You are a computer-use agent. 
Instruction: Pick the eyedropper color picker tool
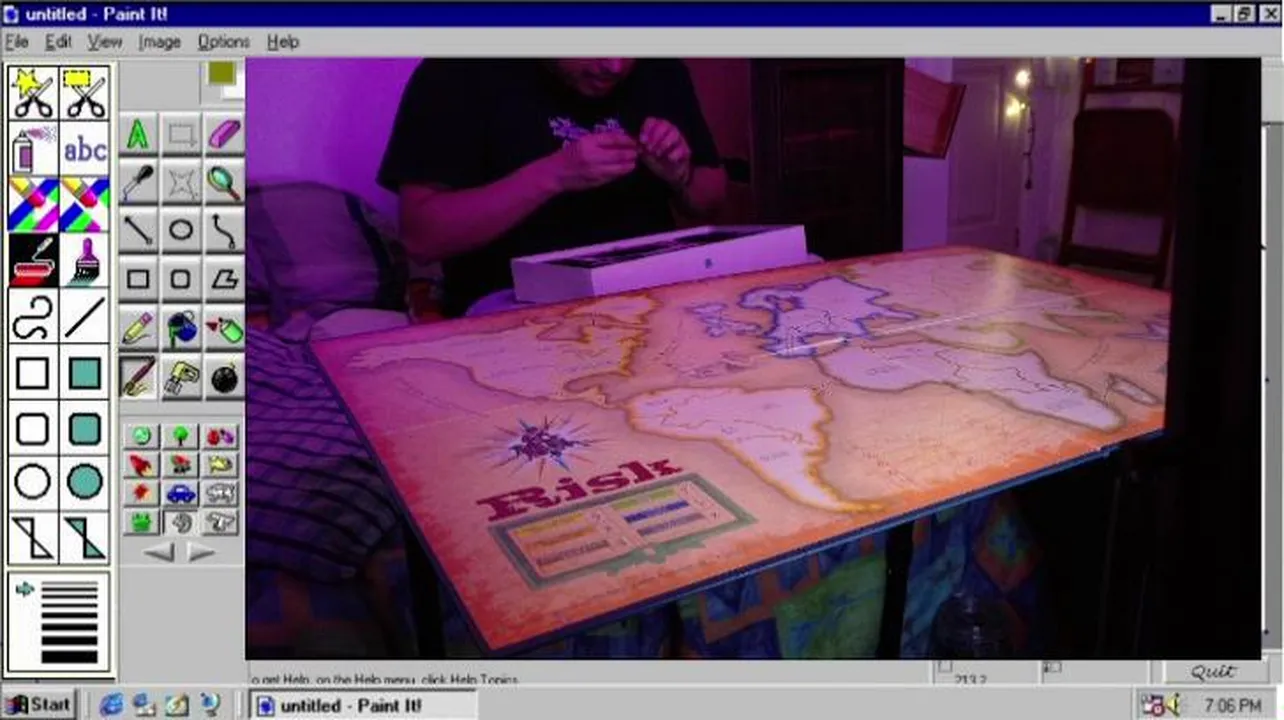point(138,182)
